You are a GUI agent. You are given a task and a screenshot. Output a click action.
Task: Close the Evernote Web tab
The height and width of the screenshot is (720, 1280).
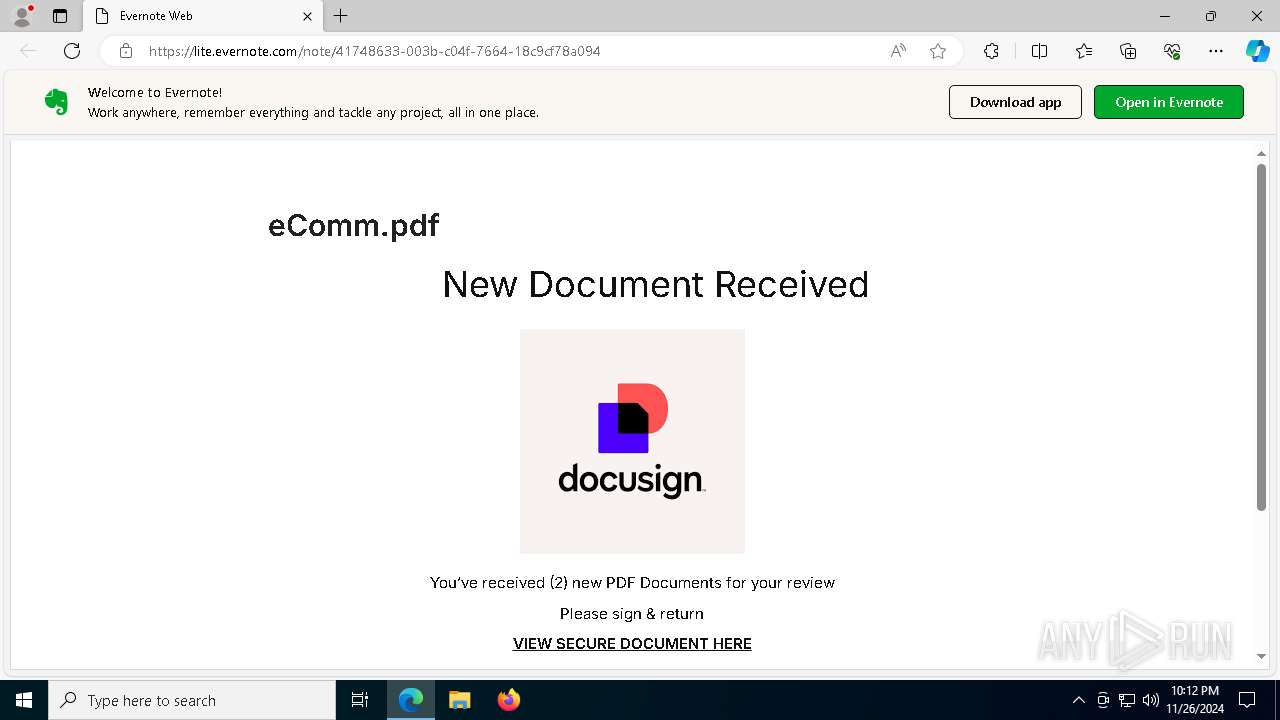click(x=307, y=16)
